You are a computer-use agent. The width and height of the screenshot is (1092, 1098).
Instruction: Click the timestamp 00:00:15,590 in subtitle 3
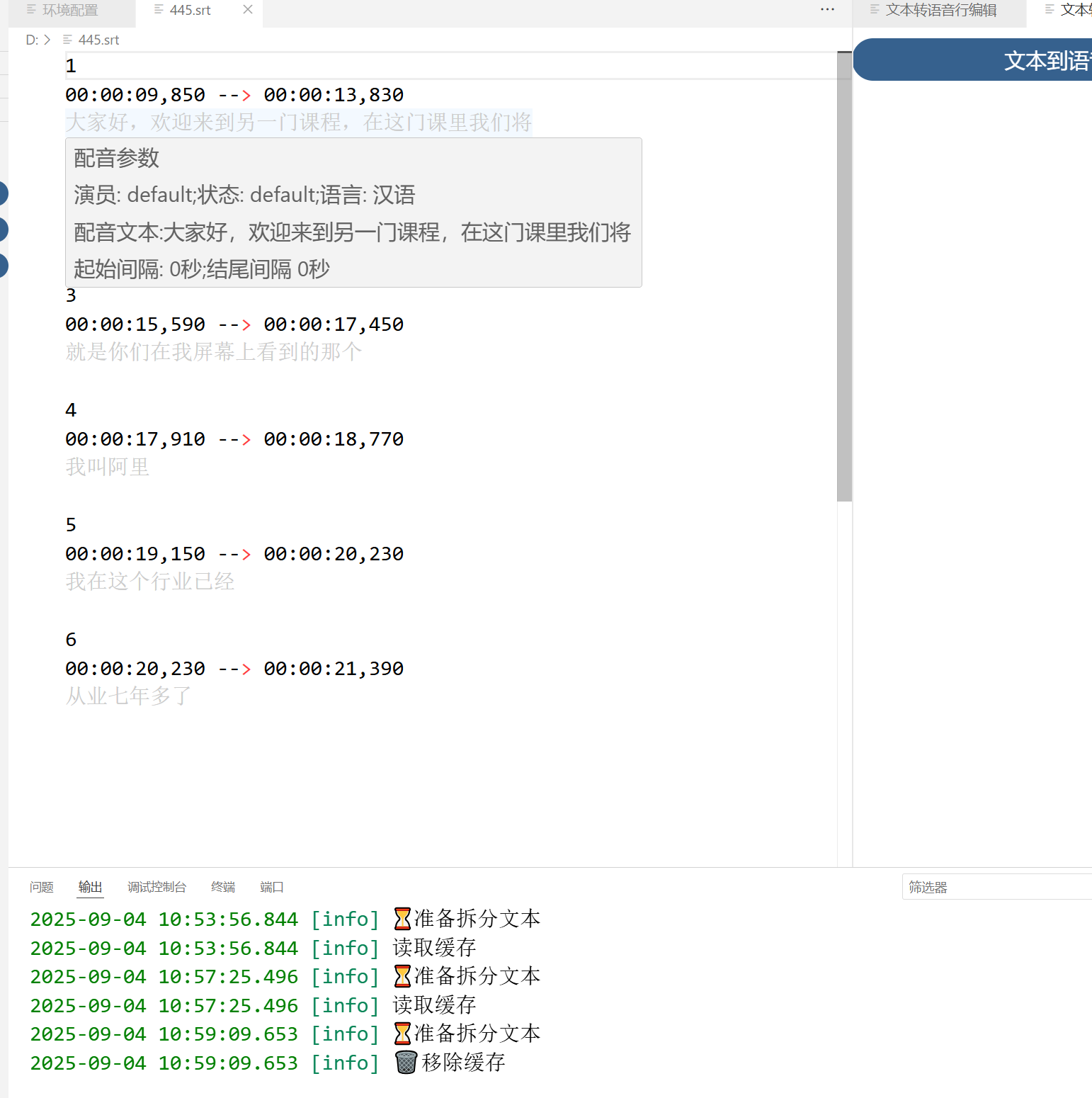tap(135, 324)
